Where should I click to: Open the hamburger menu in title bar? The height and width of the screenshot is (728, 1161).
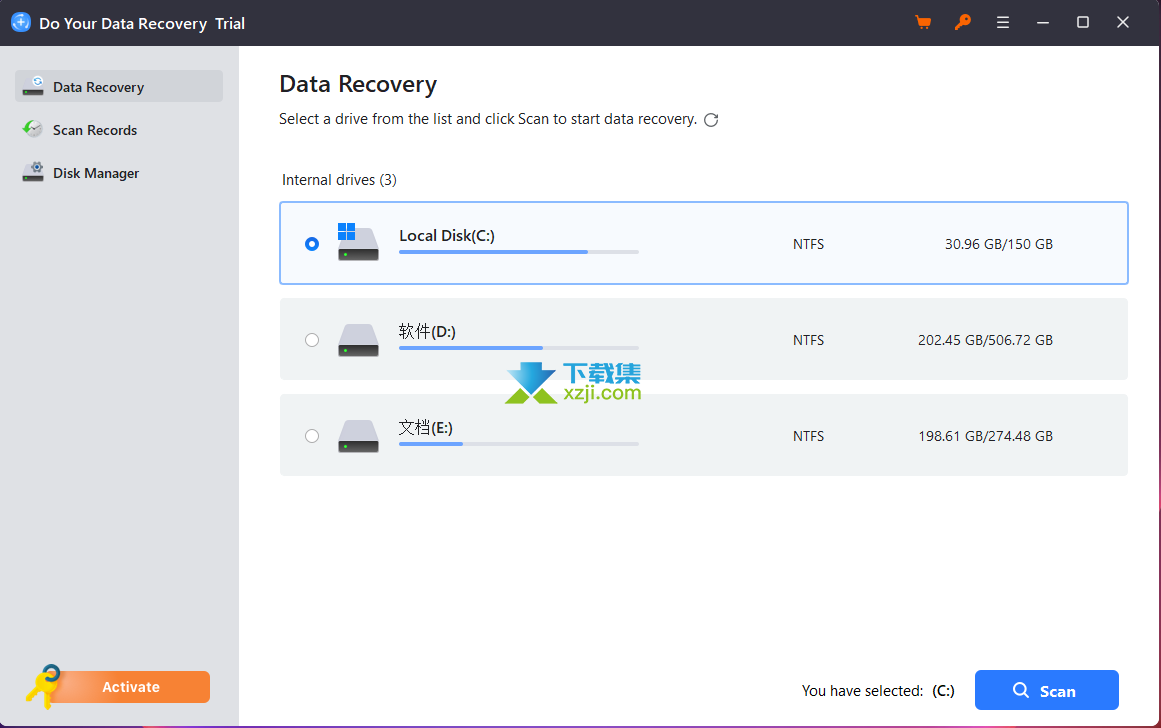pos(1003,22)
